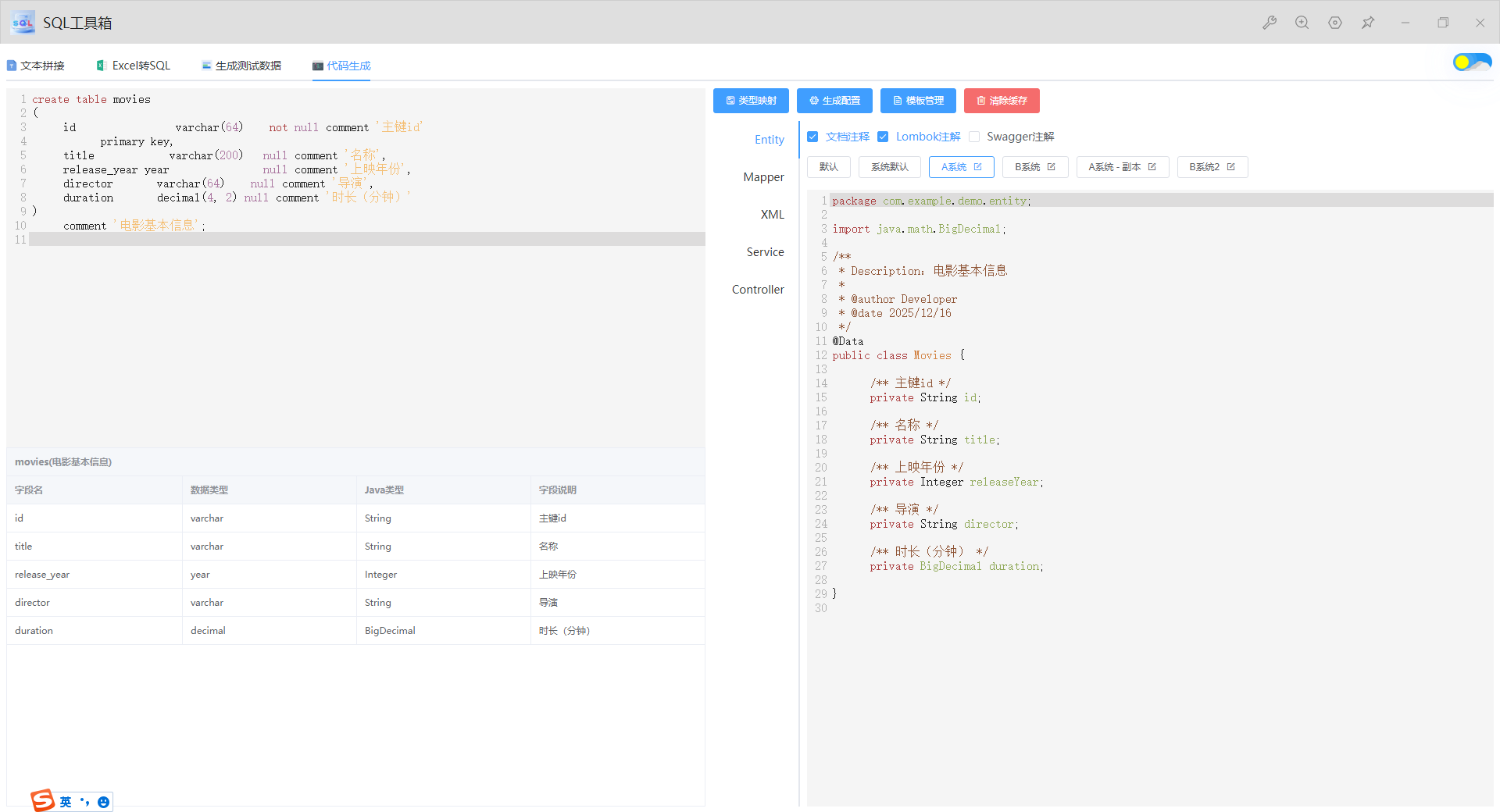Select the Mapper code section
Image resolution: width=1500 pixels, height=812 pixels.
pyautogui.click(x=763, y=177)
